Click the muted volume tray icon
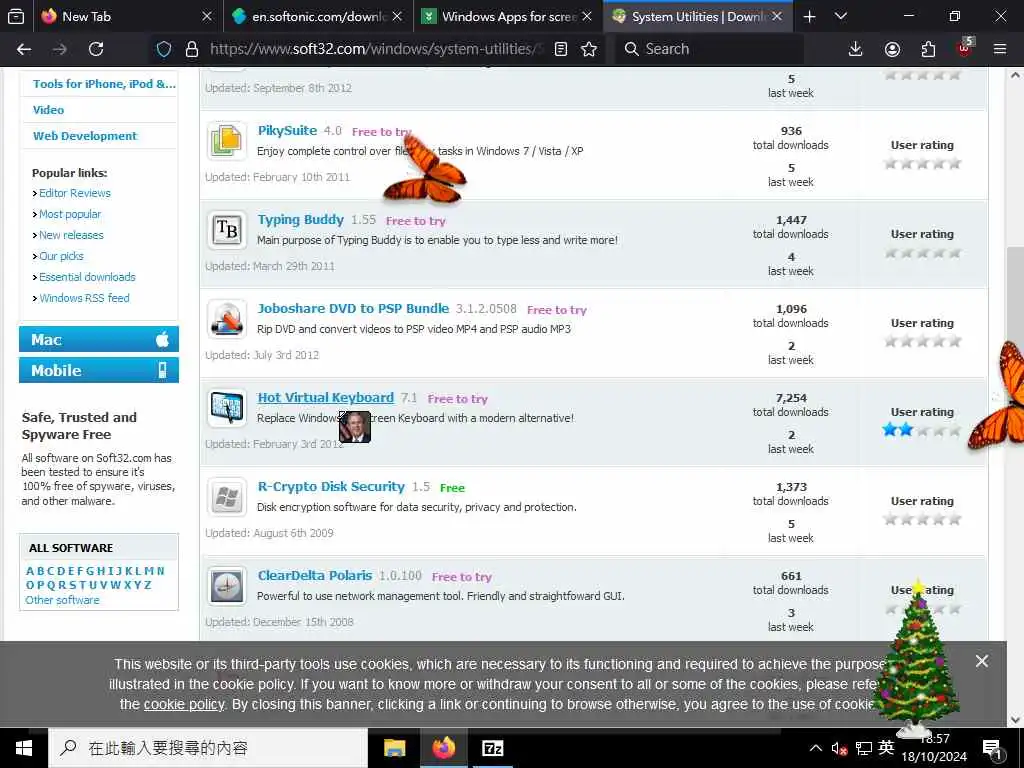1024x768 pixels. pos(839,748)
